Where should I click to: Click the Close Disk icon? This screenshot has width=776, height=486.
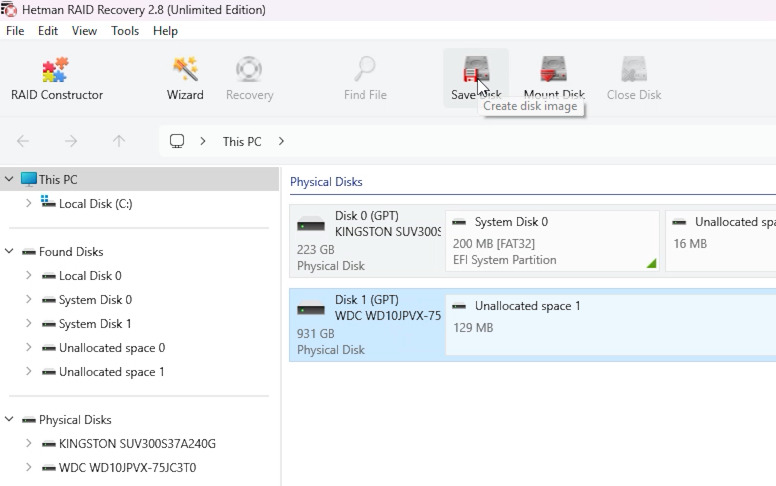(634, 69)
